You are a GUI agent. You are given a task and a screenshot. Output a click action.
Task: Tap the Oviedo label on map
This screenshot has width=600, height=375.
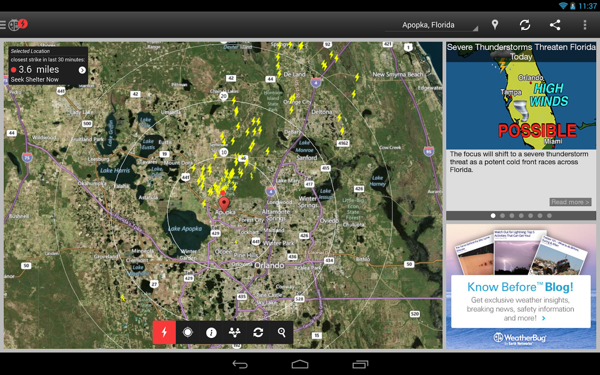click(329, 221)
